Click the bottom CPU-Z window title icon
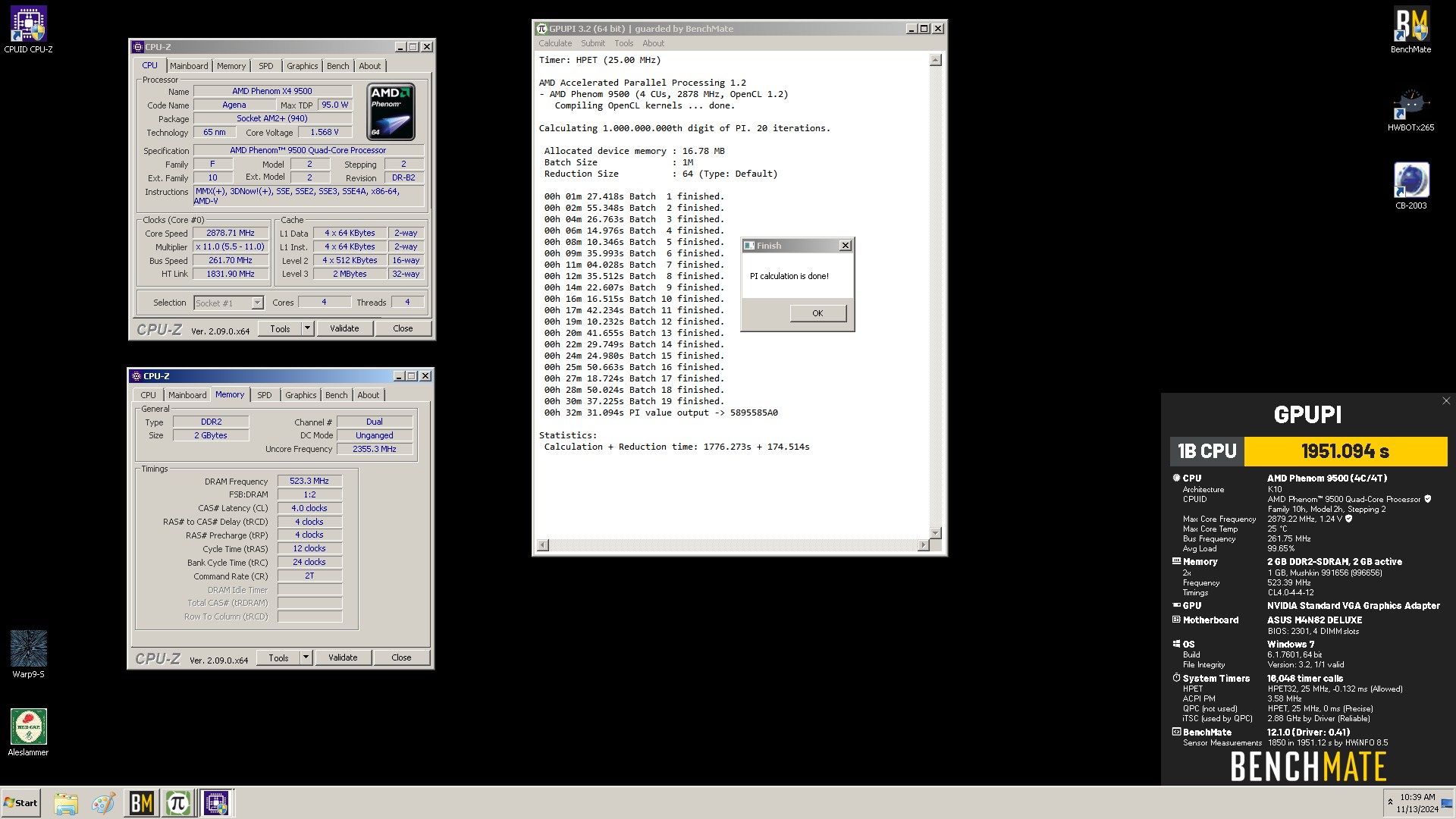1456x819 pixels. 136,376
